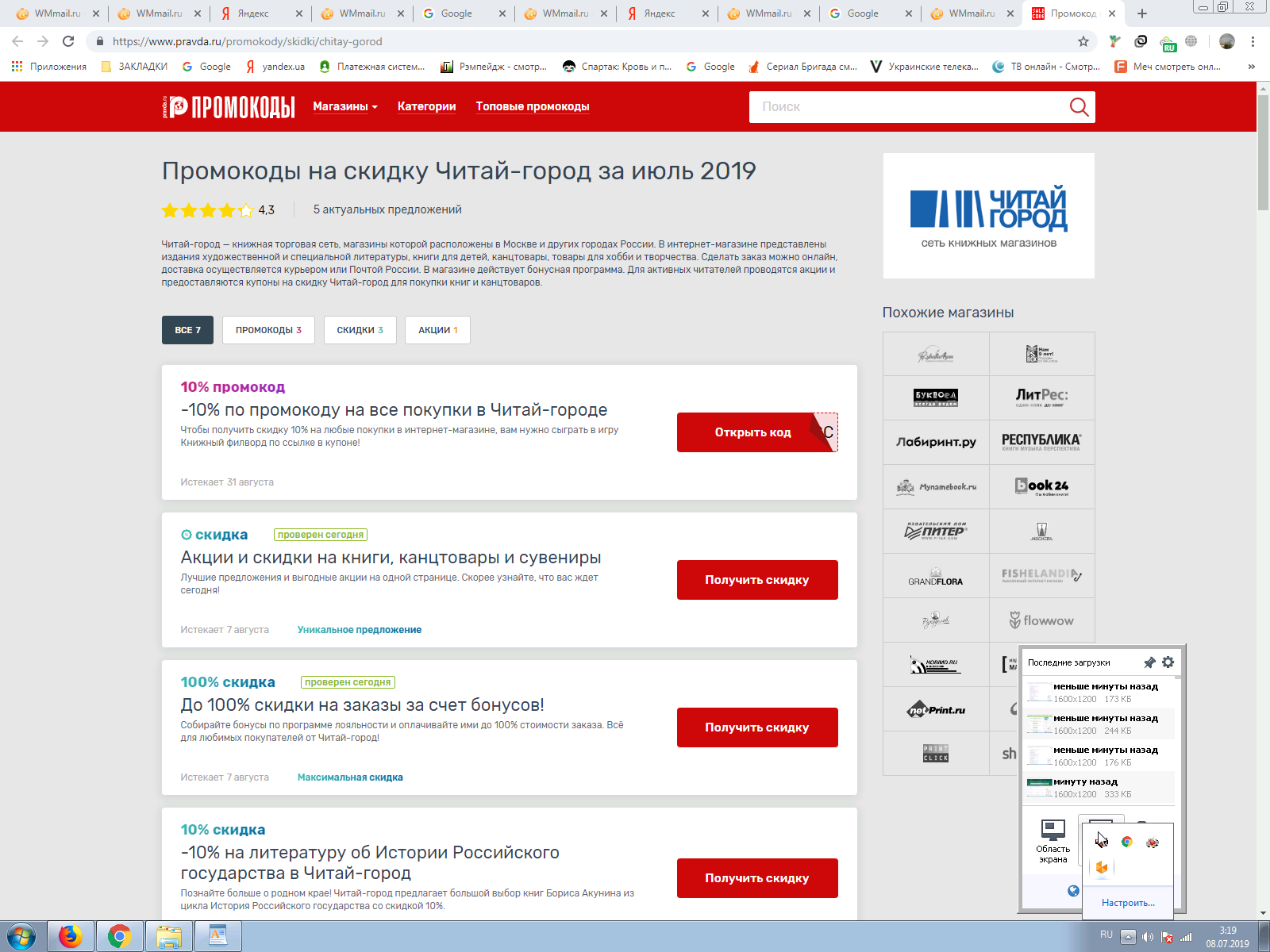Open settings gear in Последние загрузки panel
1270x952 pixels.
coord(1168,662)
